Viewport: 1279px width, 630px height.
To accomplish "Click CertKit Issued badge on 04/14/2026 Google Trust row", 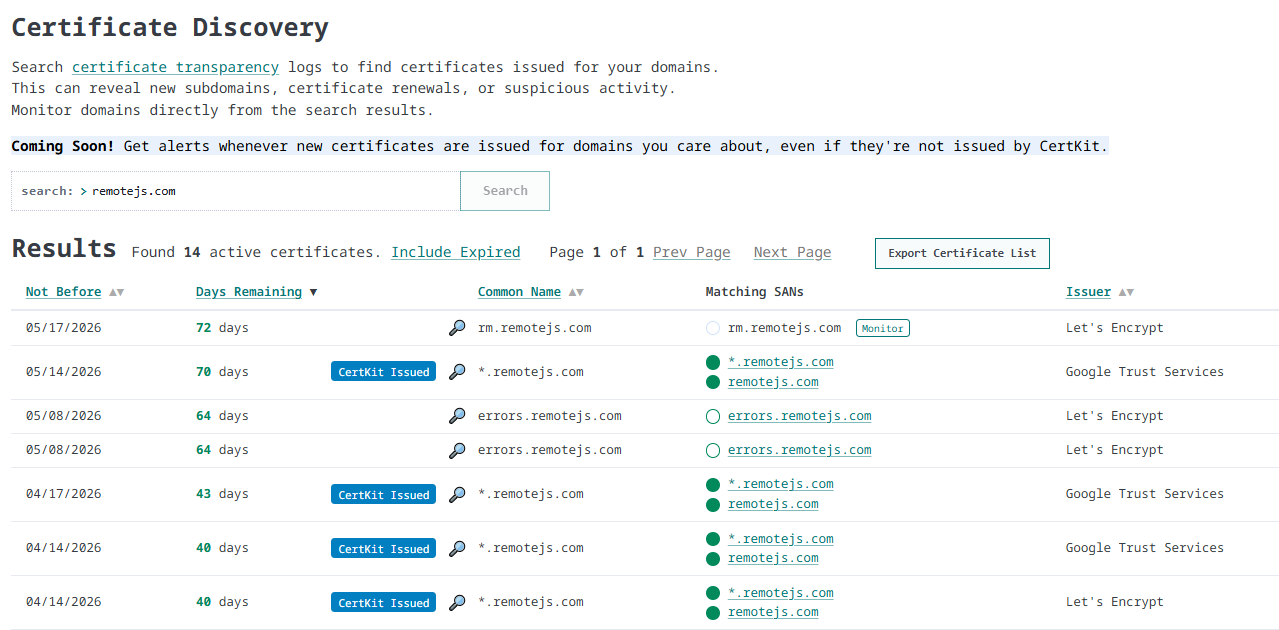I will pyautogui.click(x=384, y=548).
